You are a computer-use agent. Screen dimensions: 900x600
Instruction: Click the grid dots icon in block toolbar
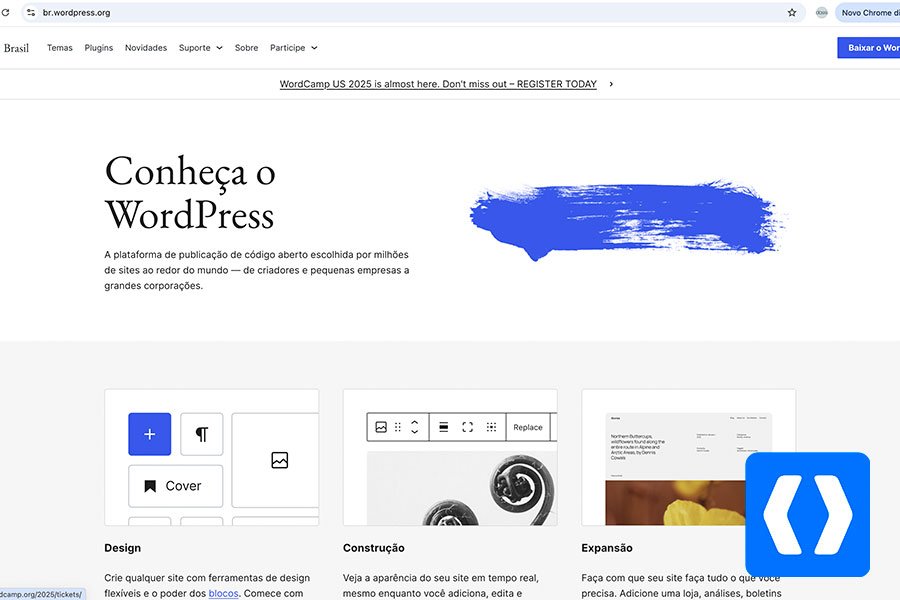point(491,427)
